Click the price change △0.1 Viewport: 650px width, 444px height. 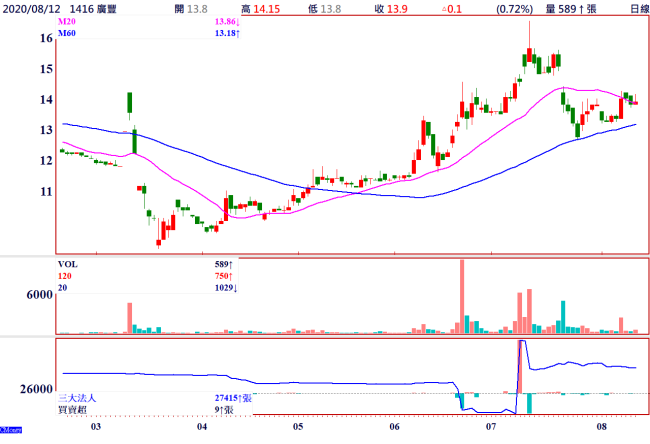coord(452,9)
